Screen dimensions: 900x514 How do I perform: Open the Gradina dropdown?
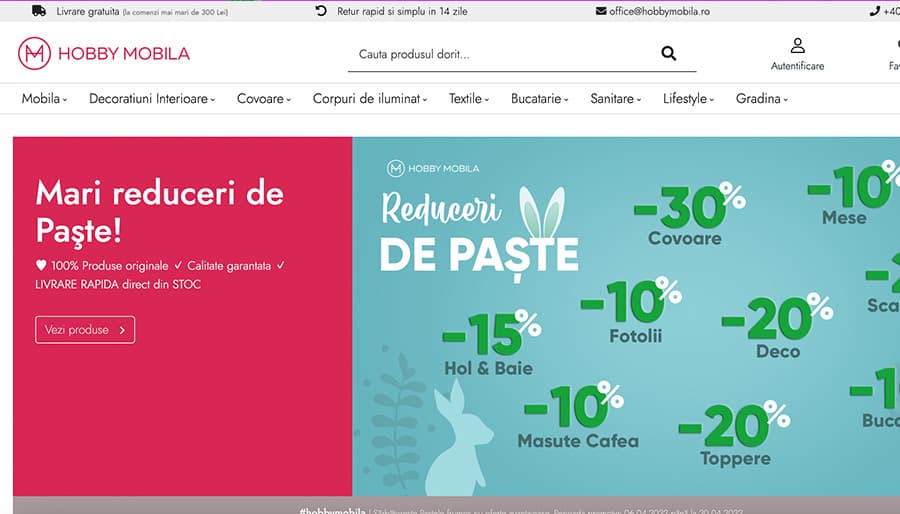point(762,99)
